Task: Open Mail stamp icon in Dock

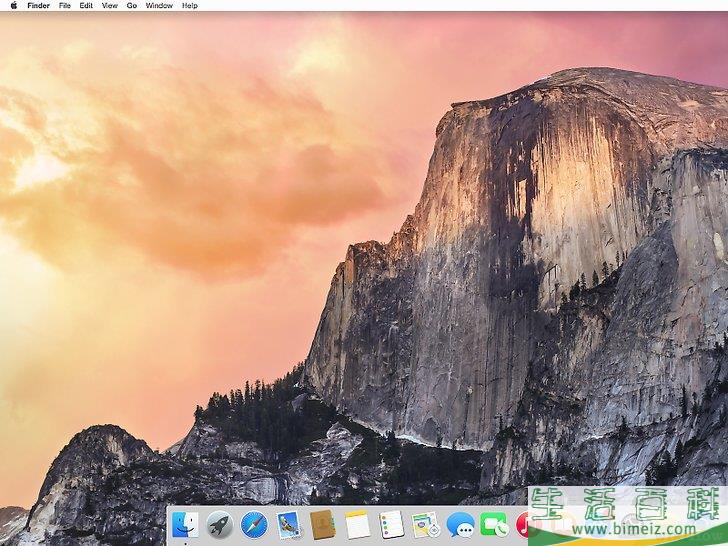Action: click(x=288, y=525)
